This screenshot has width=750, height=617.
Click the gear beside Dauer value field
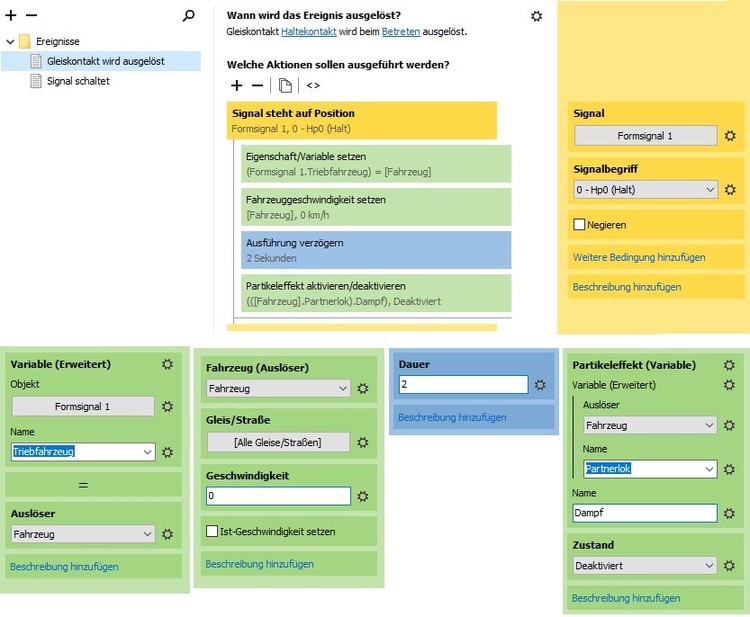(540, 385)
